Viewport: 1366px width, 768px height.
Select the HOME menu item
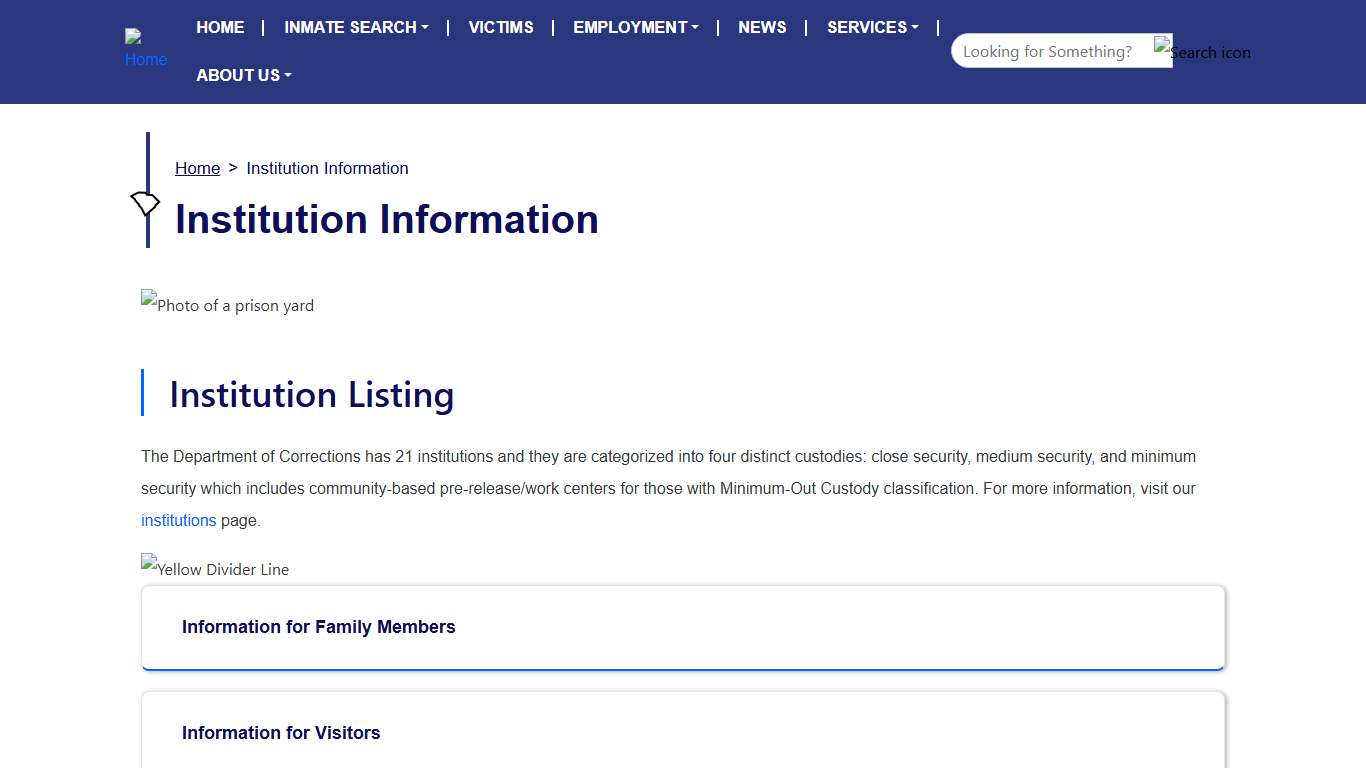(x=220, y=27)
